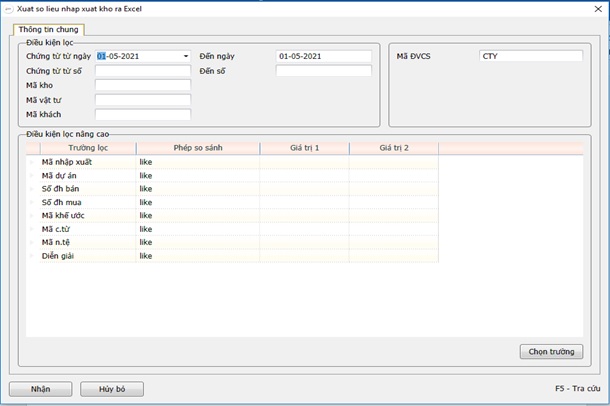
Task: Select the Mã nhập xuất filter row
Action: pyautogui.click(x=85, y=162)
